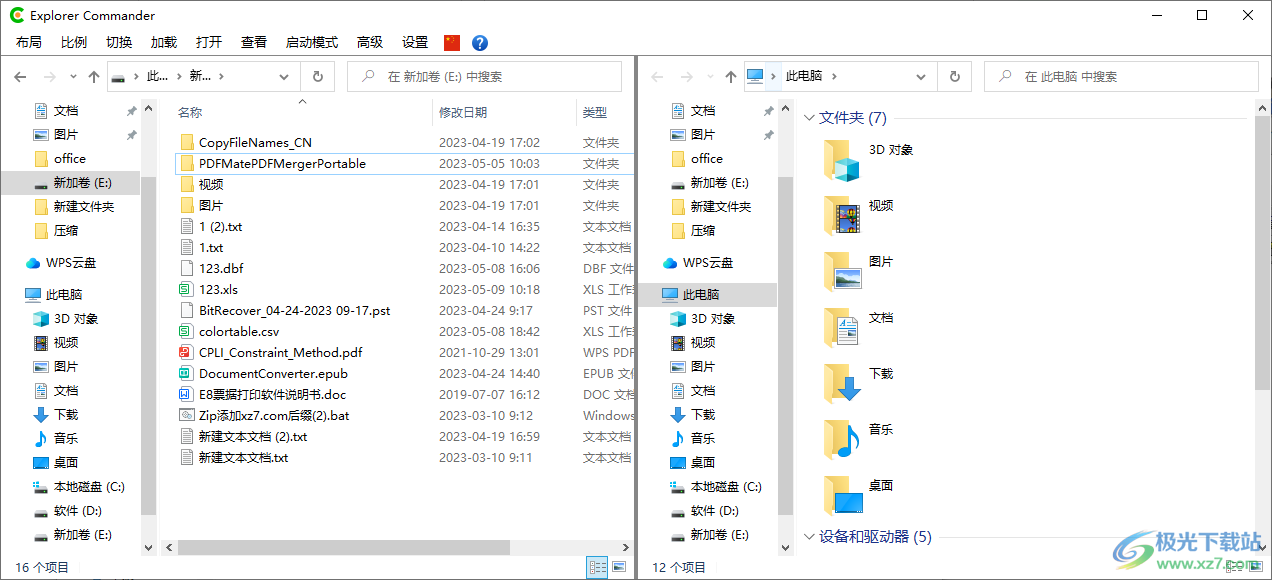This screenshot has height=580, width=1272.
Task: Click the up-one-level arrow in left pane
Action: (x=94, y=76)
